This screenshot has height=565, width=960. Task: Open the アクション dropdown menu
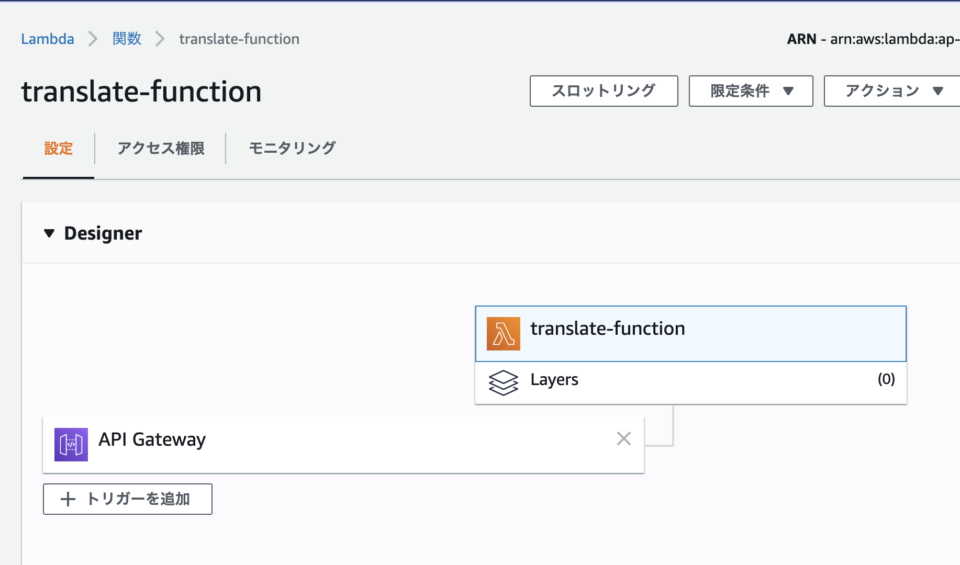tap(892, 91)
